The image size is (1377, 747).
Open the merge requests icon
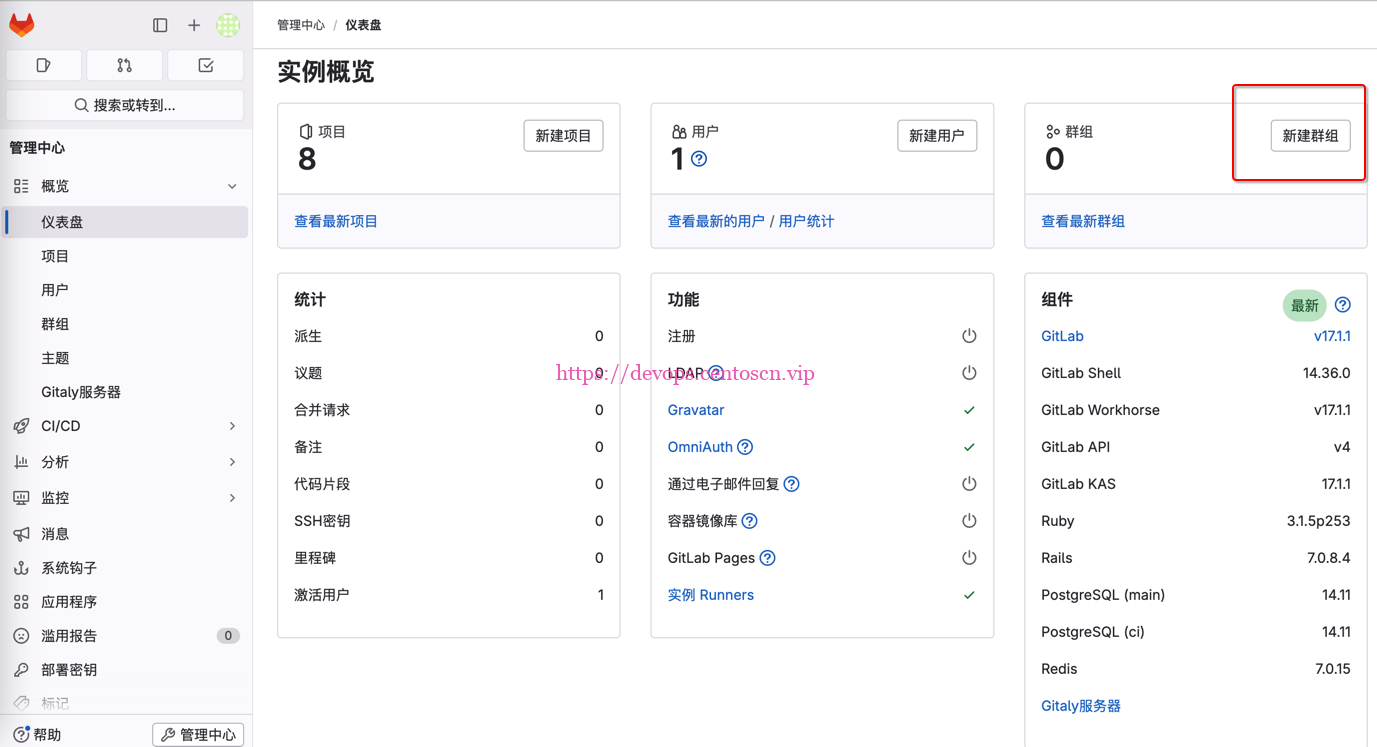point(124,65)
